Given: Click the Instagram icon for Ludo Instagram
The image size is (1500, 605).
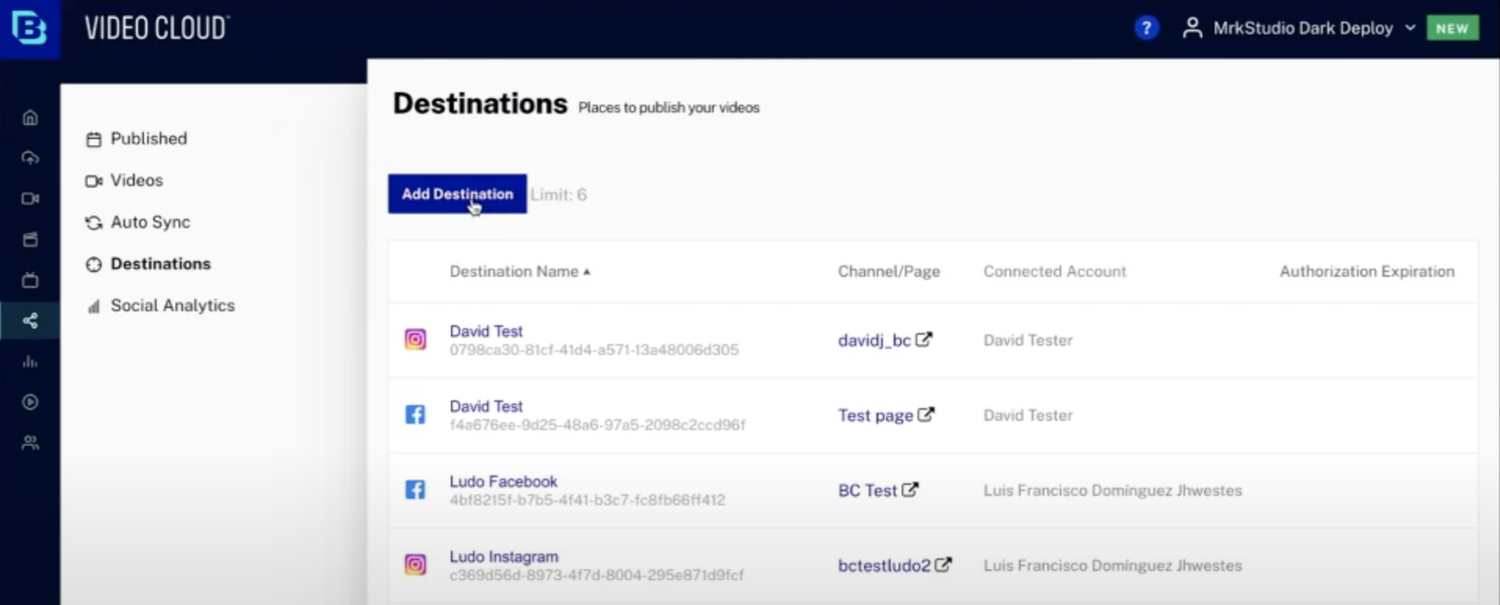Looking at the screenshot, I should pos(415,565).
